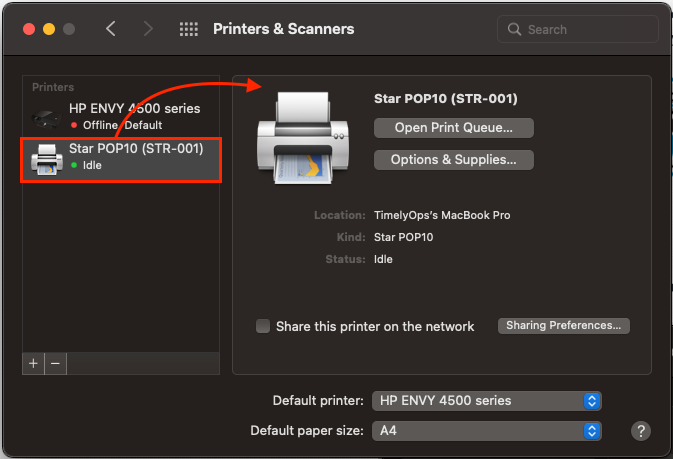Click the red Offline status dot

[x=74, y=125]
